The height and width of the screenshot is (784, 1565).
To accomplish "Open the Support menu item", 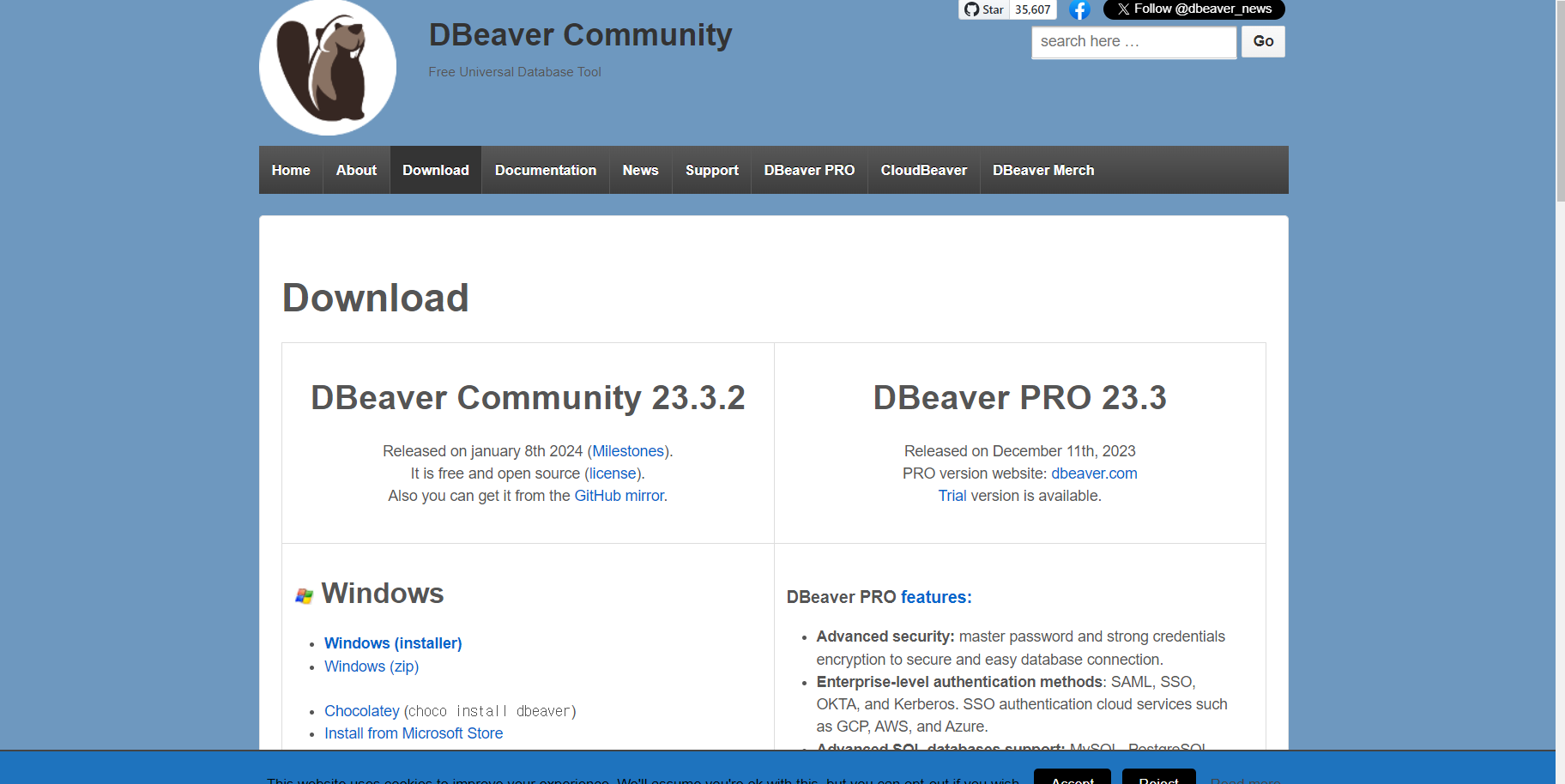I will tap(712, 170).
